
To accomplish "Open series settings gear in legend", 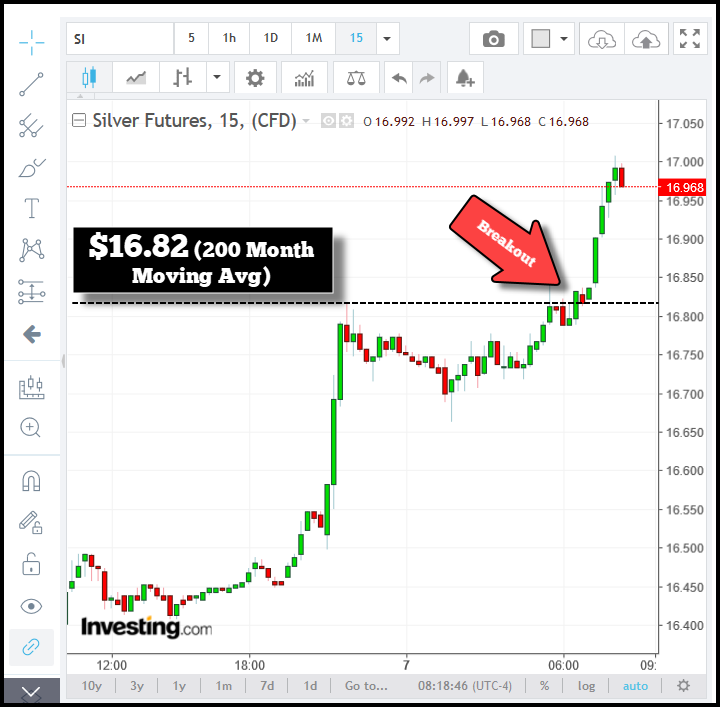I will pos(346,121).
